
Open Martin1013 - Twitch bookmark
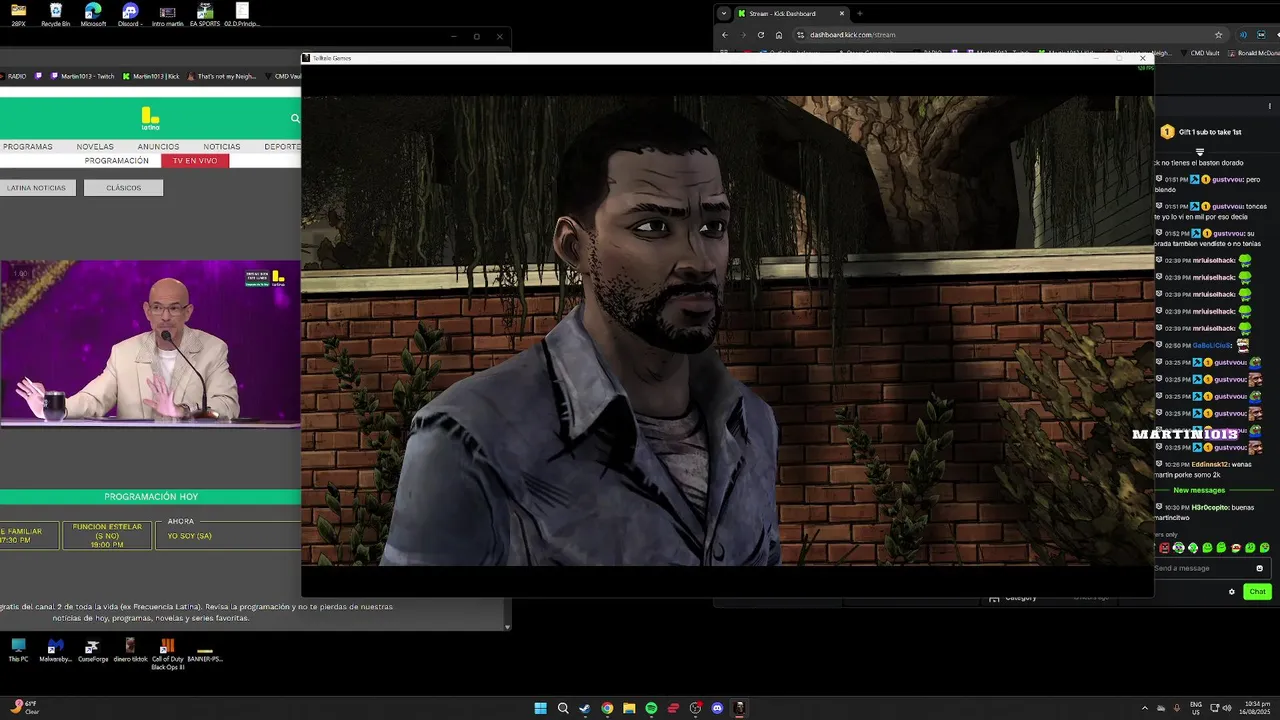[81, 76]
